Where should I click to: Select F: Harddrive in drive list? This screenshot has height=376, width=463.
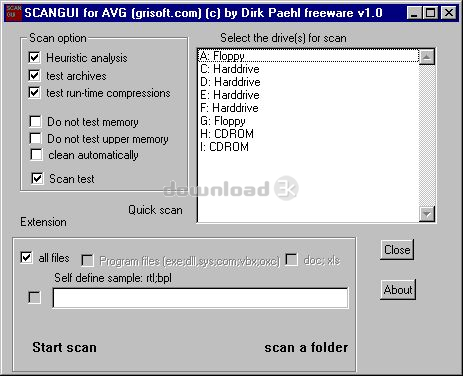coord(308,108)
